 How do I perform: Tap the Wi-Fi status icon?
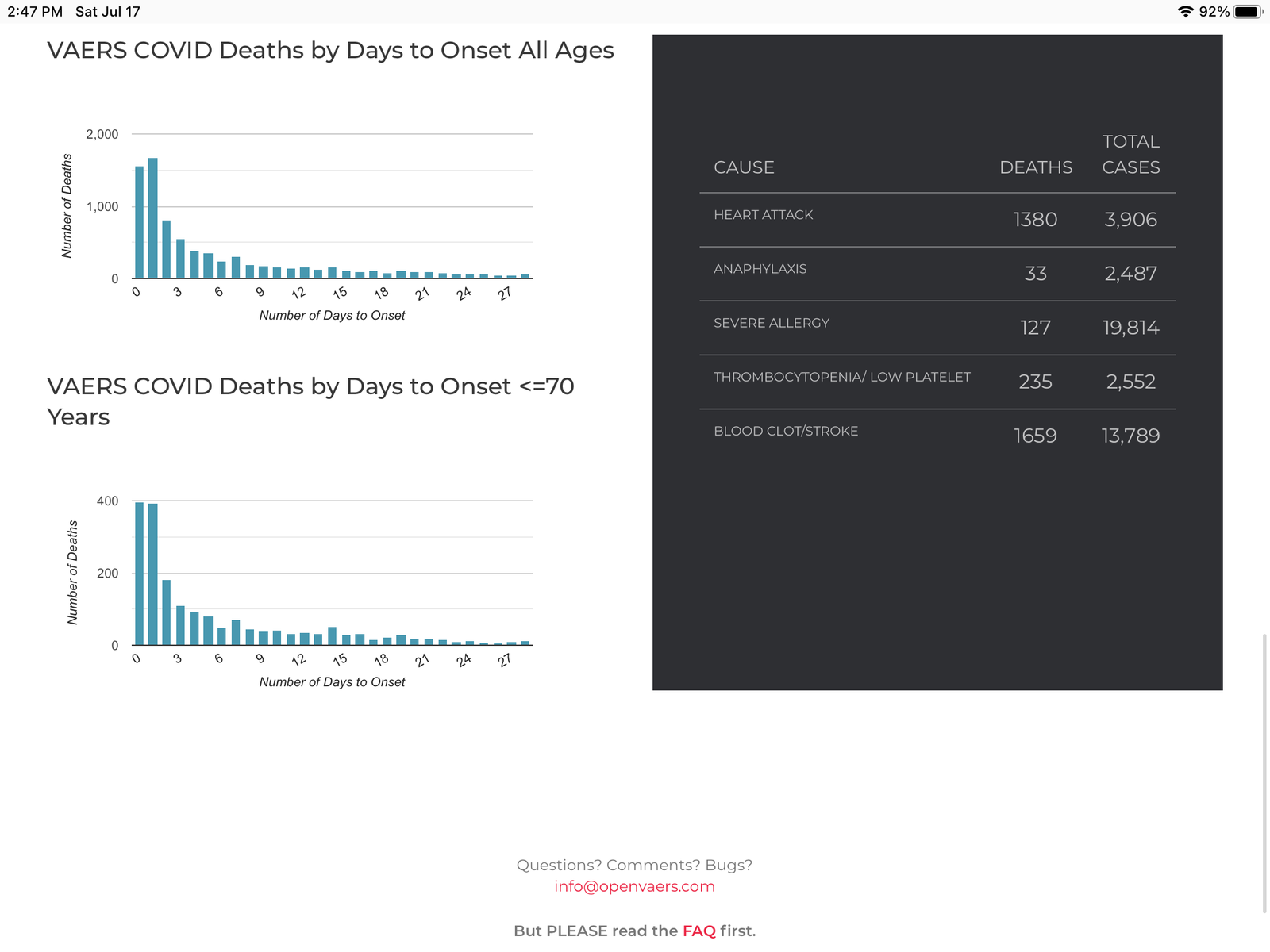(1186, 12)
